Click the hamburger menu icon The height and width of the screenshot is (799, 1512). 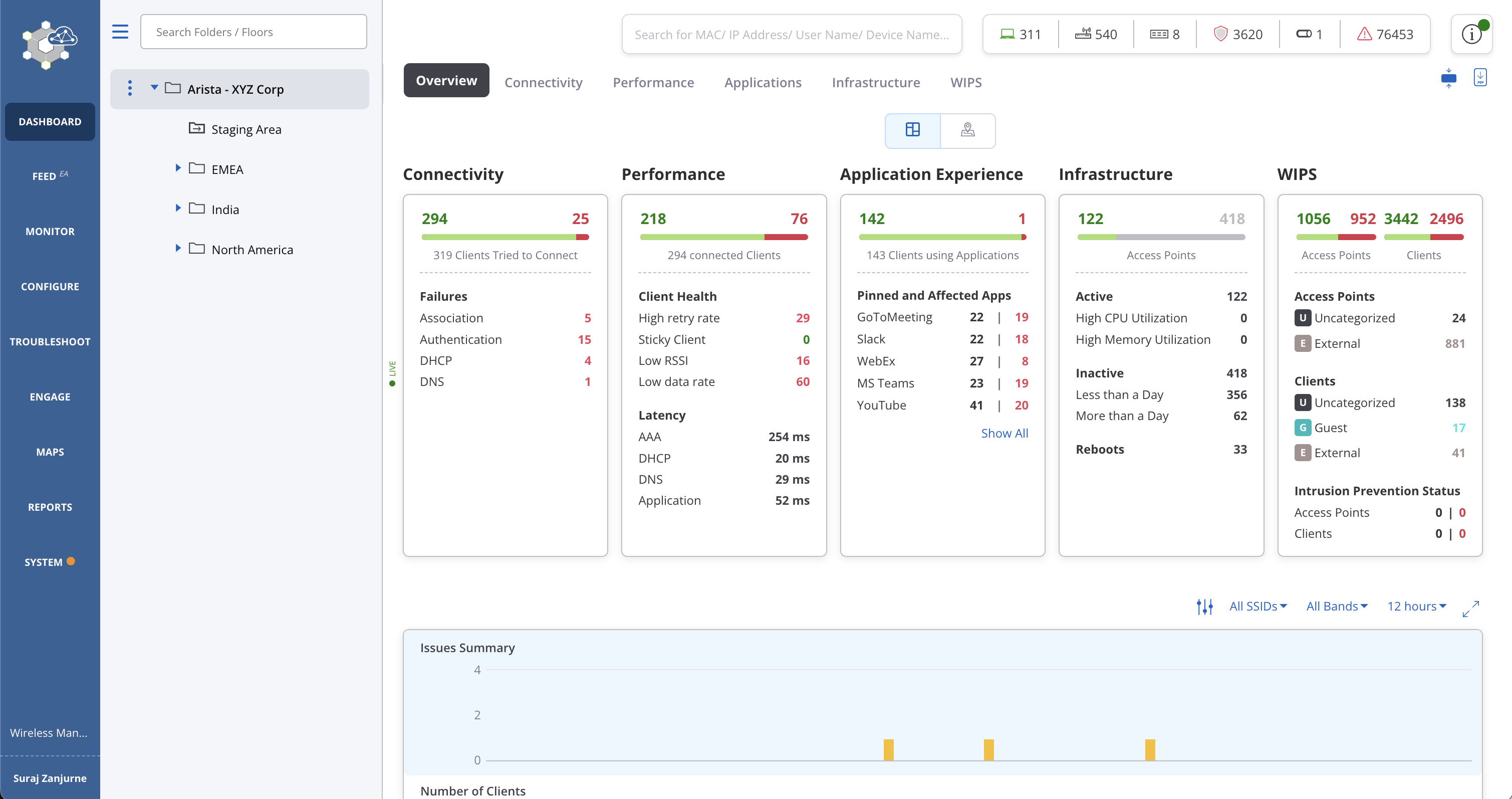(120, 32)
